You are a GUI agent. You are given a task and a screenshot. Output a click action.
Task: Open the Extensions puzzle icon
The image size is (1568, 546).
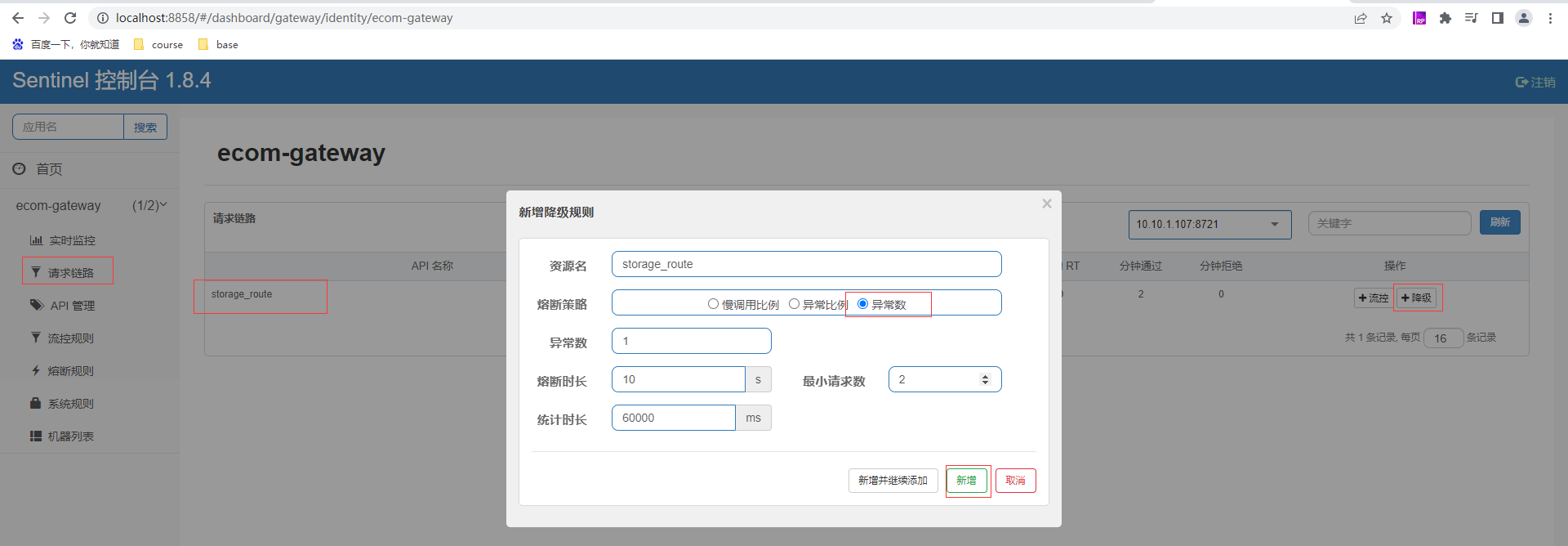point(1445,18)
